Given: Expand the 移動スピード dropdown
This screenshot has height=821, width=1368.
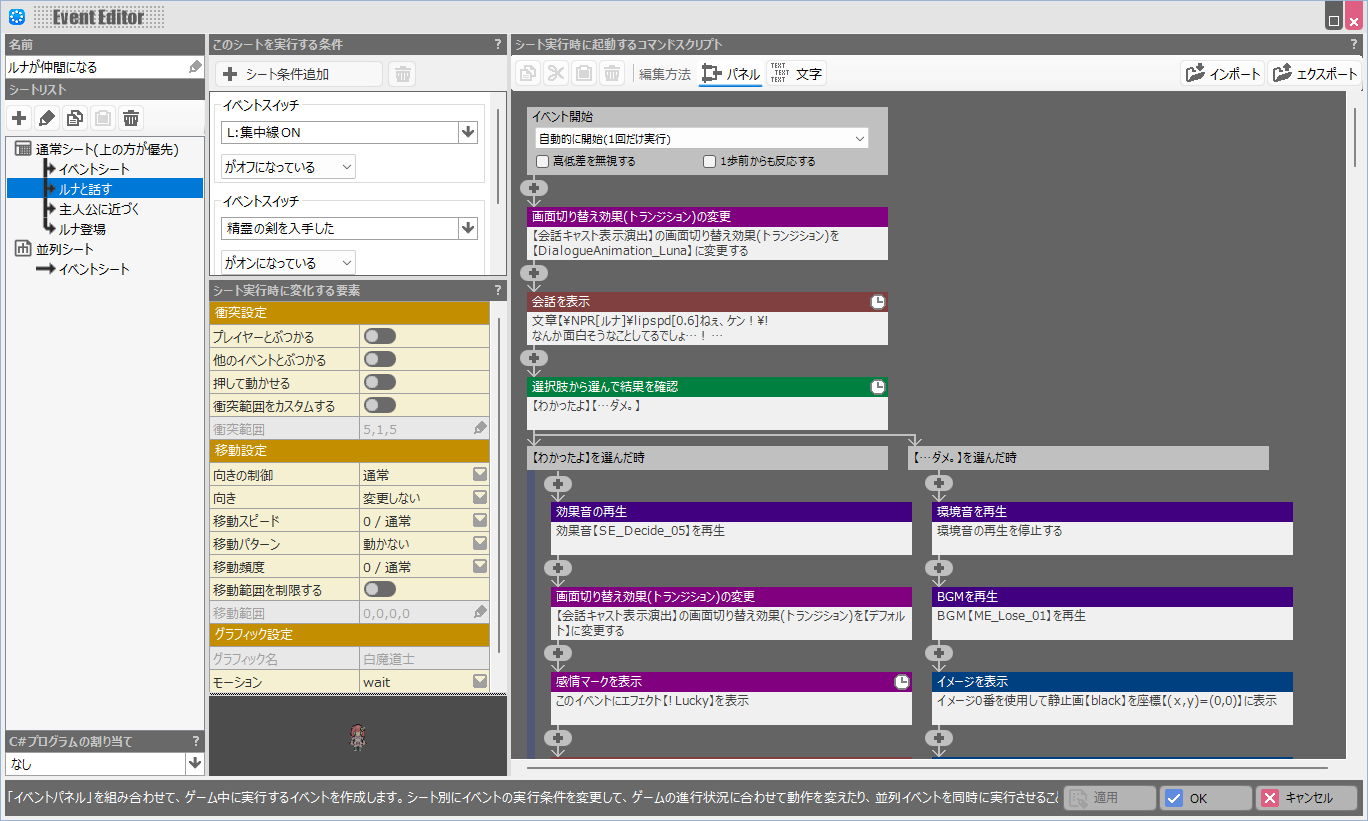Looking at the screenshot, I should pyautogui.click(x=480, y=521).
